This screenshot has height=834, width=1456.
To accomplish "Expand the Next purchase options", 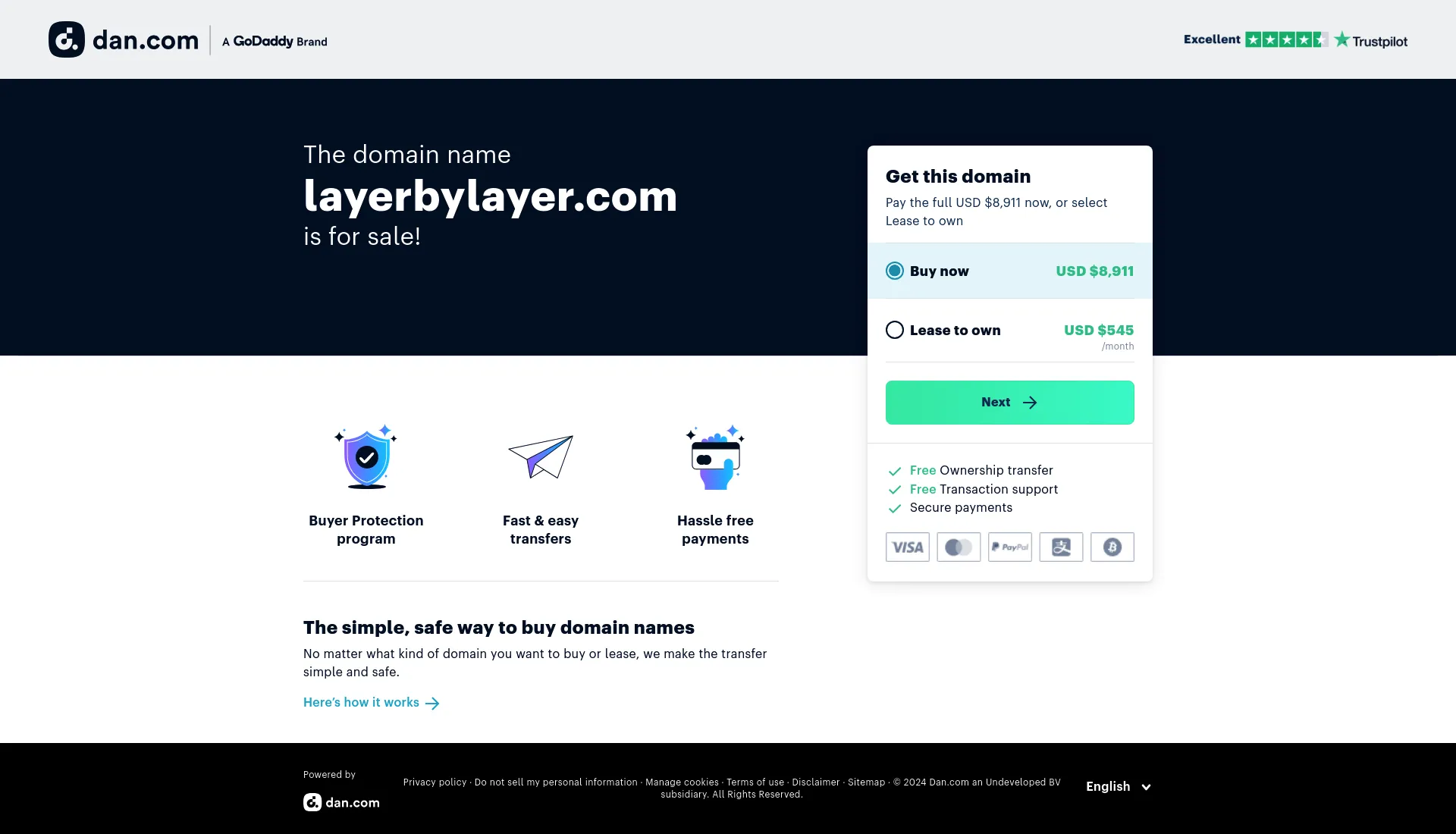I will coord(1009,401).
